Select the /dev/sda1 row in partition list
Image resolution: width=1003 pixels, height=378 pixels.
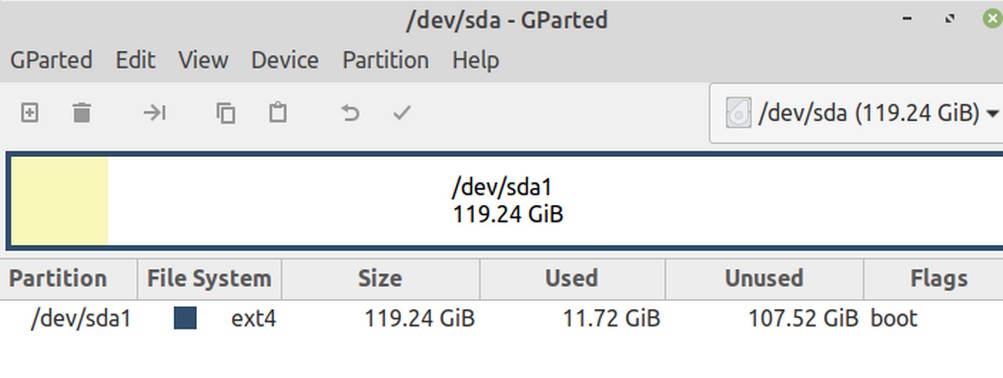click(x=502, y=318)
